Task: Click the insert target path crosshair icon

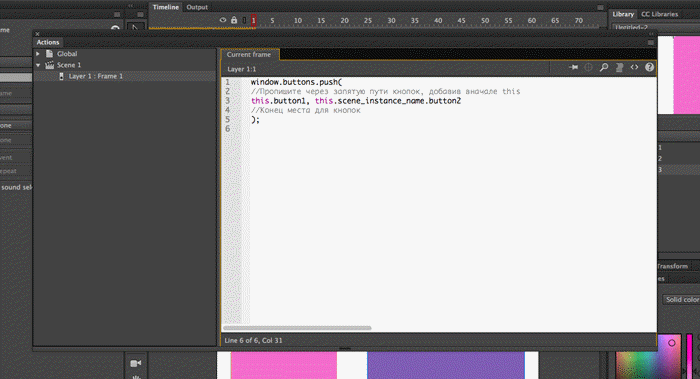Action: tap(588, 67)
